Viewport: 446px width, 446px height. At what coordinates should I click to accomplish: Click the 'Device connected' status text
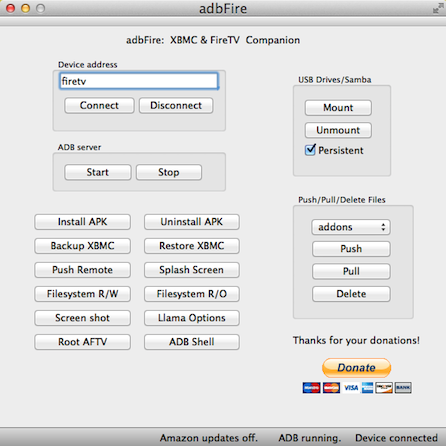click(396, 438)
